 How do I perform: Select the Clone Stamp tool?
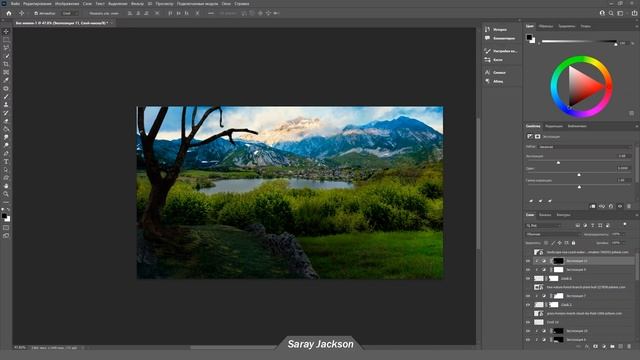6,105
